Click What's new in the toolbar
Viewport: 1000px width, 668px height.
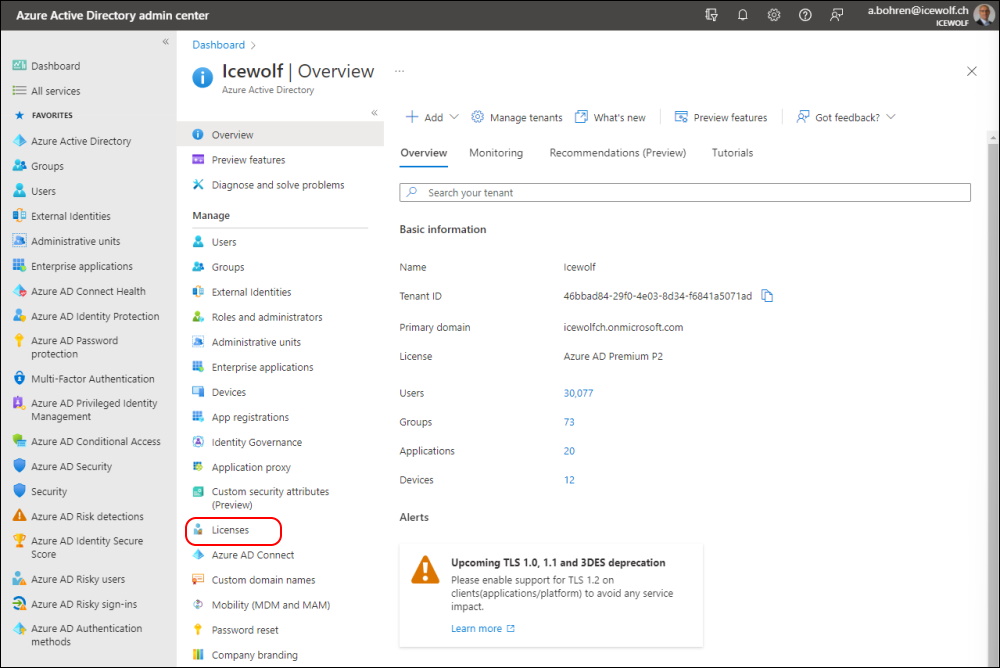(610, 117)
